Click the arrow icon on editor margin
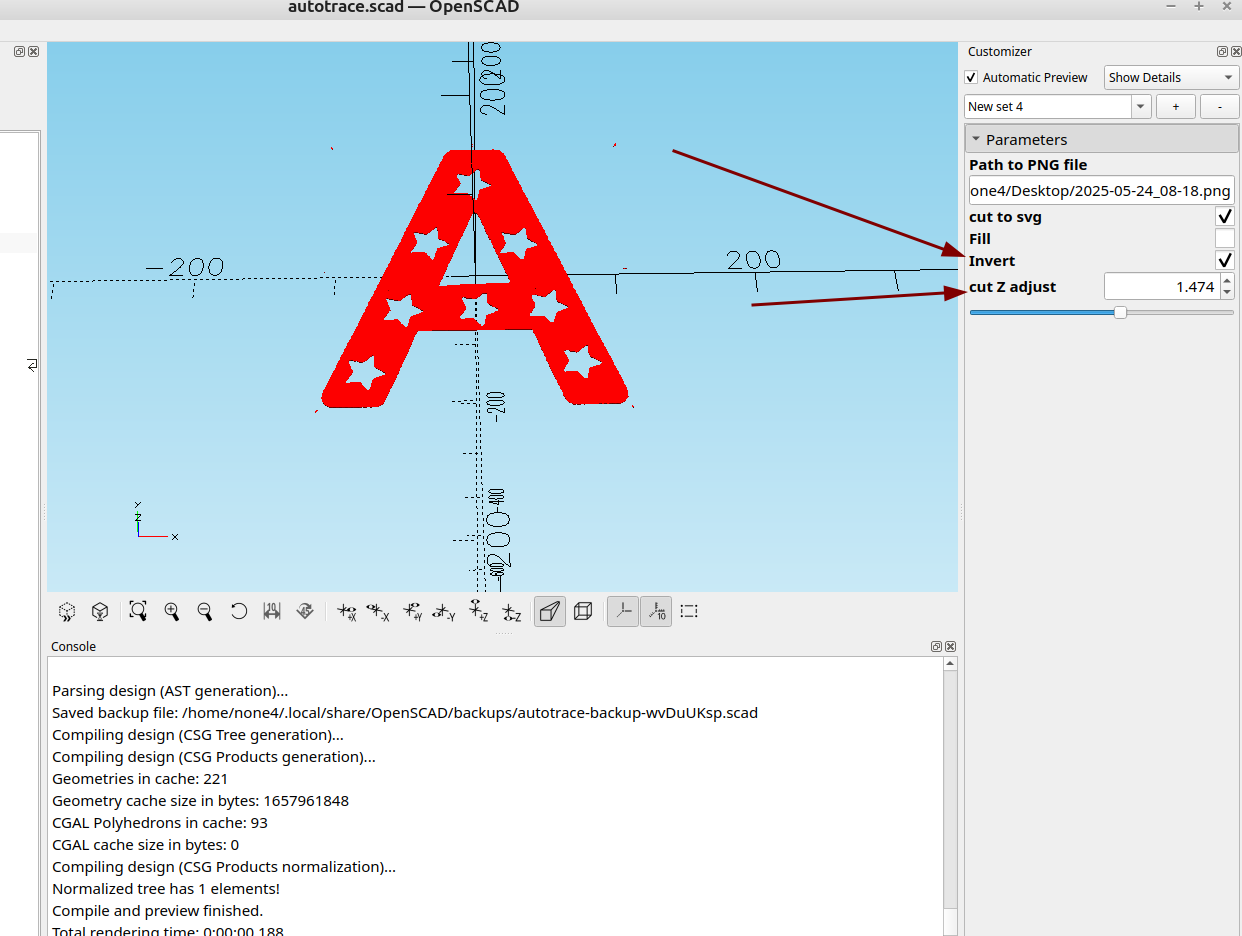The image size is (1242, 936). tap(32, 365)
